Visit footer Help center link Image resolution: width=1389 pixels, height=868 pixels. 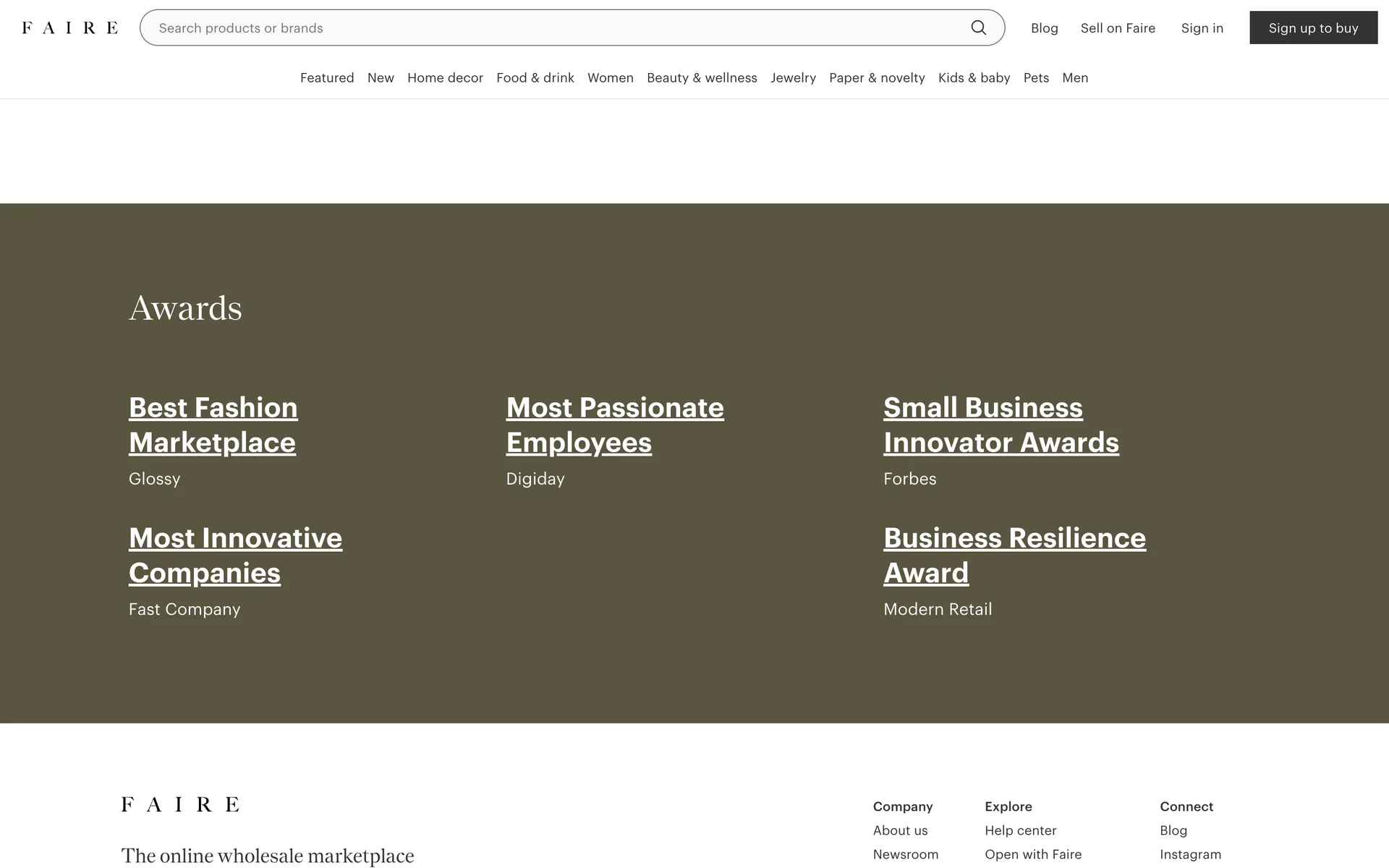(1020, 830)
